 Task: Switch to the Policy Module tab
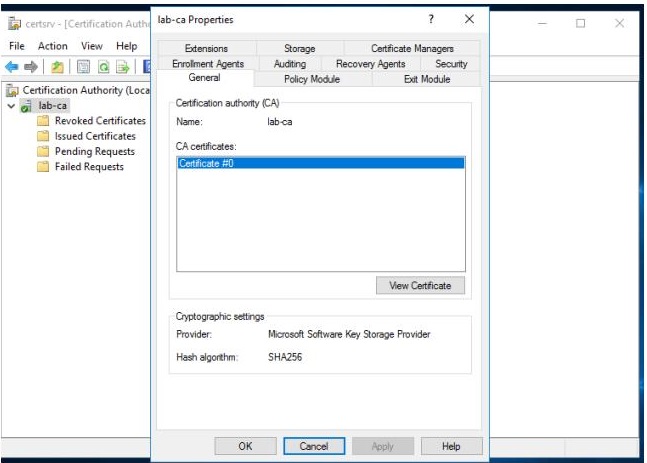pos(311,79)
